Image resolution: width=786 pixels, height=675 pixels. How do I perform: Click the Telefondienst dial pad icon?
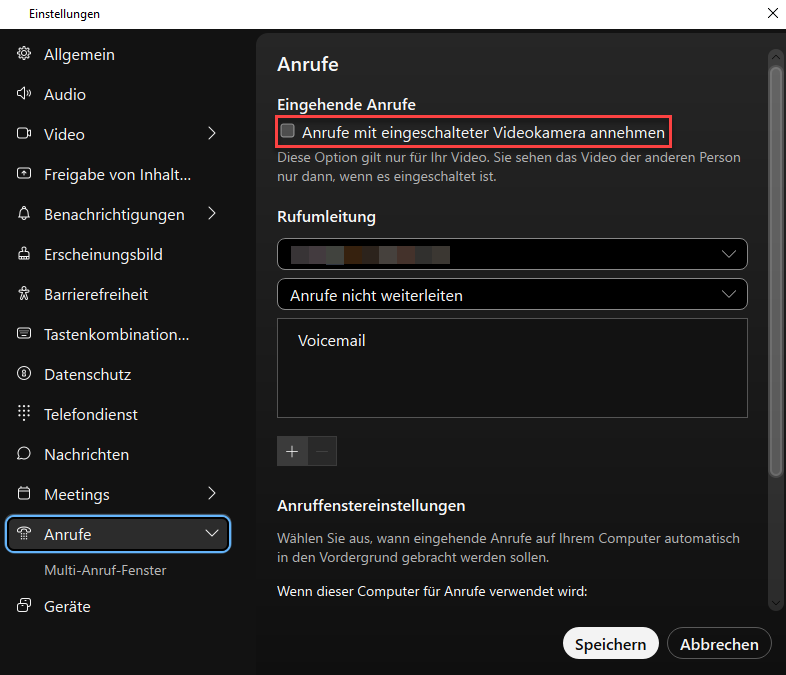coord(25,414)
